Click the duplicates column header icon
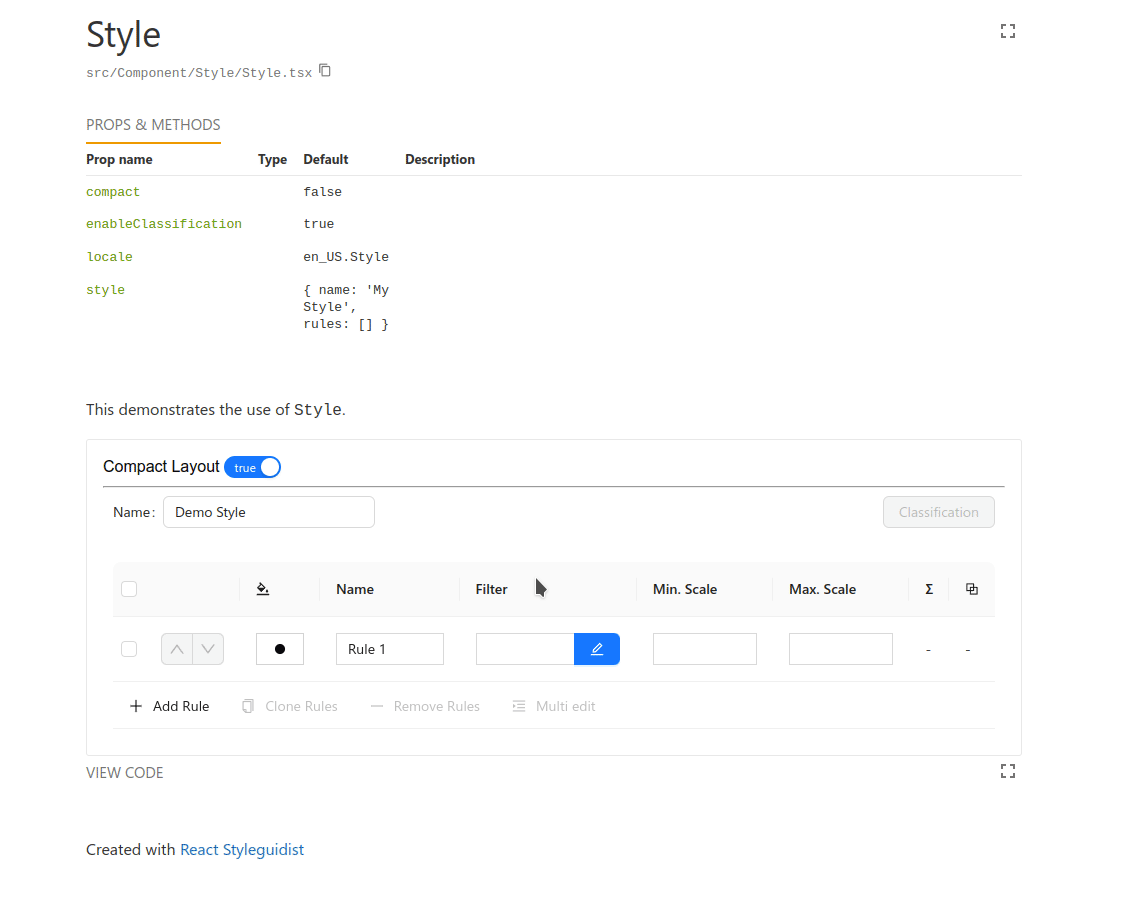The image size is (1139, 919). [x=971, y=589]
